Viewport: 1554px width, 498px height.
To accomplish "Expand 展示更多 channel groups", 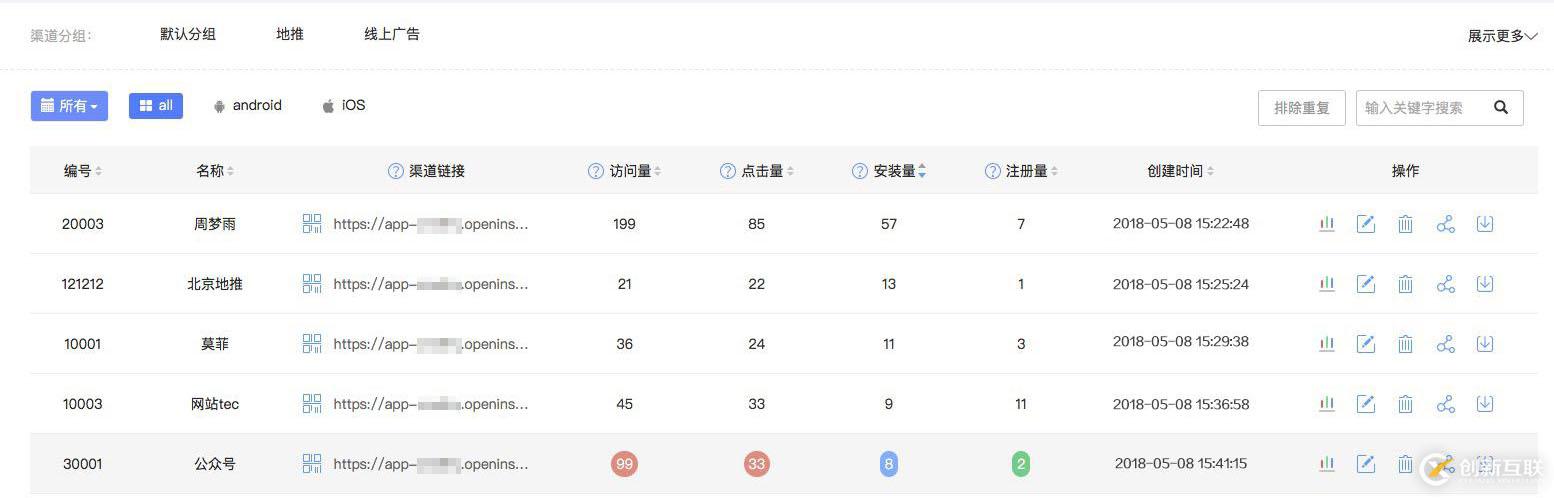I will pyautogui.click(x=1502, y=36).
